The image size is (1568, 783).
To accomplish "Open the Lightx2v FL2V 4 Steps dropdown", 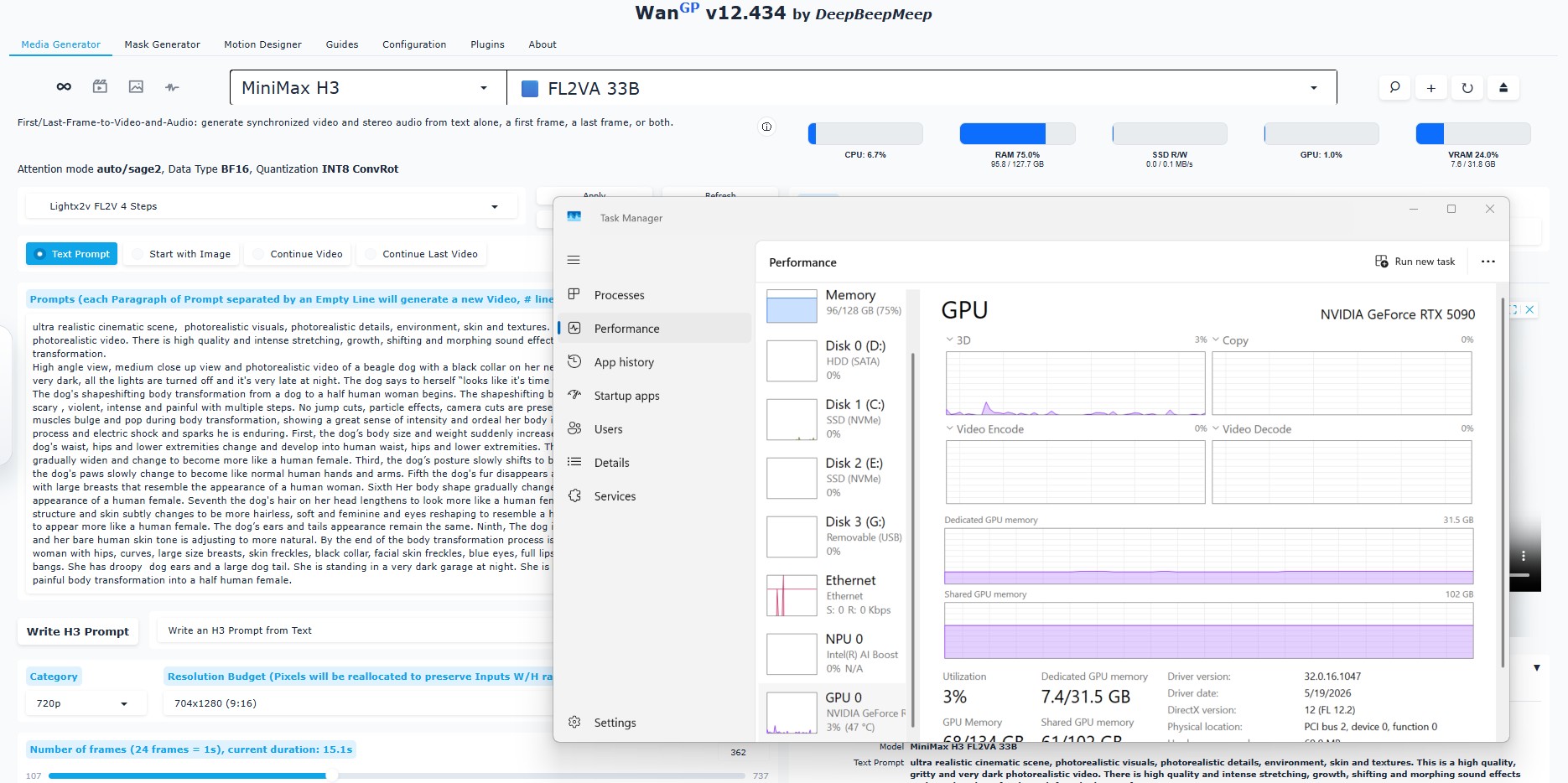I will [273, 206].
